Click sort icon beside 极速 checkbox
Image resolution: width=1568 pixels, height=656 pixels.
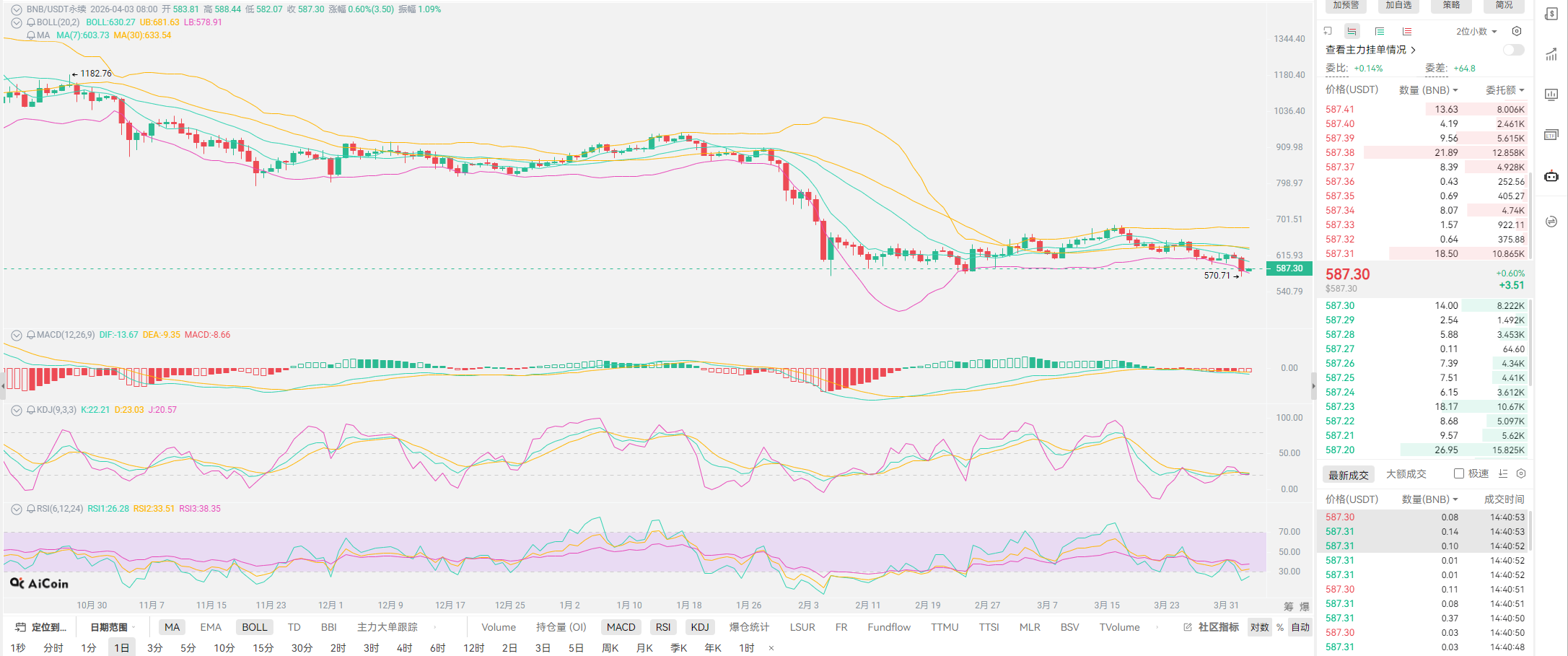point(1503,473)
